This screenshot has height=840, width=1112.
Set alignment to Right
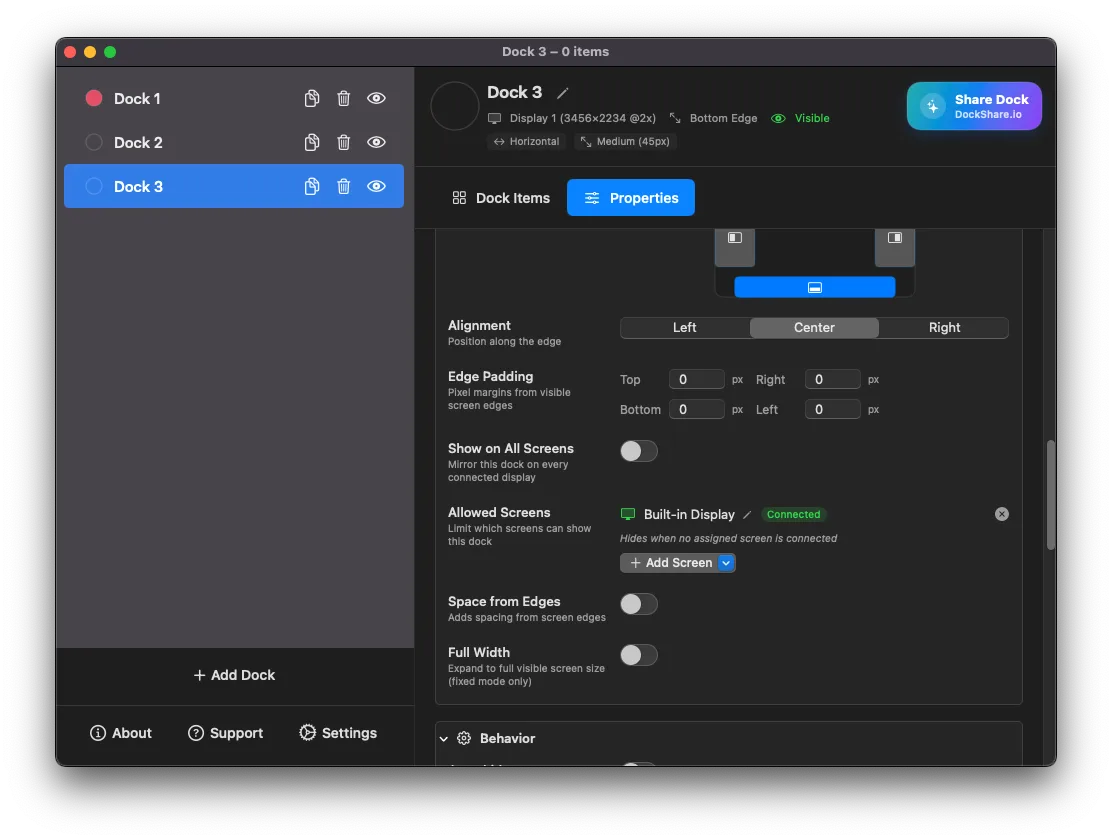(944, 328)
